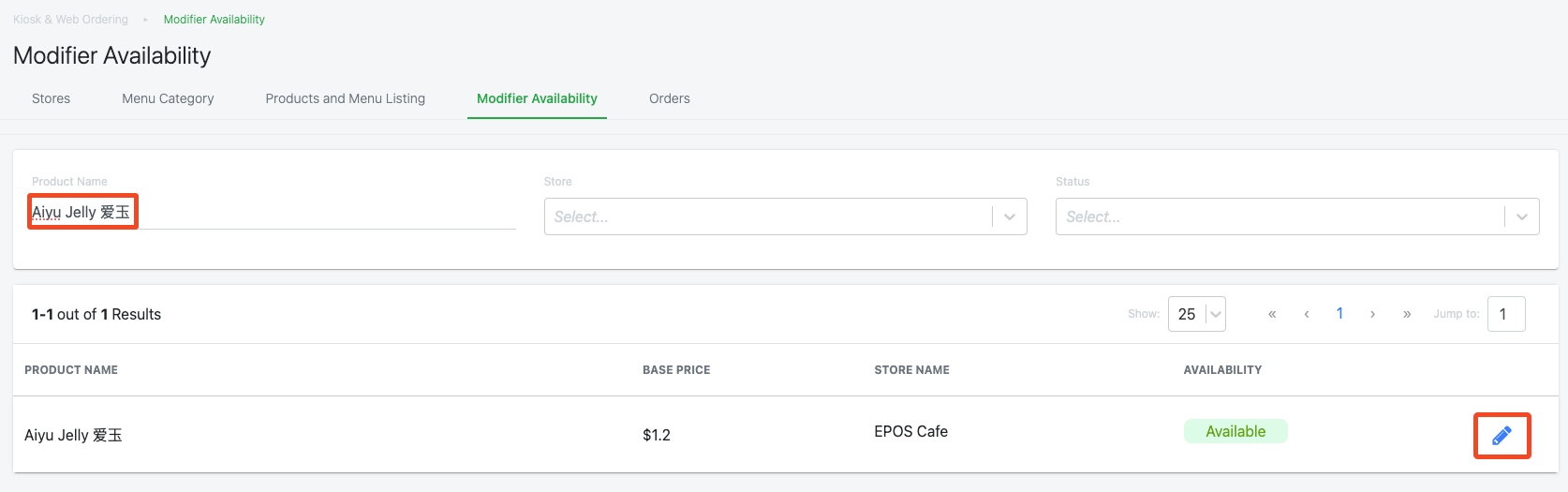
Task: Click the Available status badge
Action: coord(1235,431)
